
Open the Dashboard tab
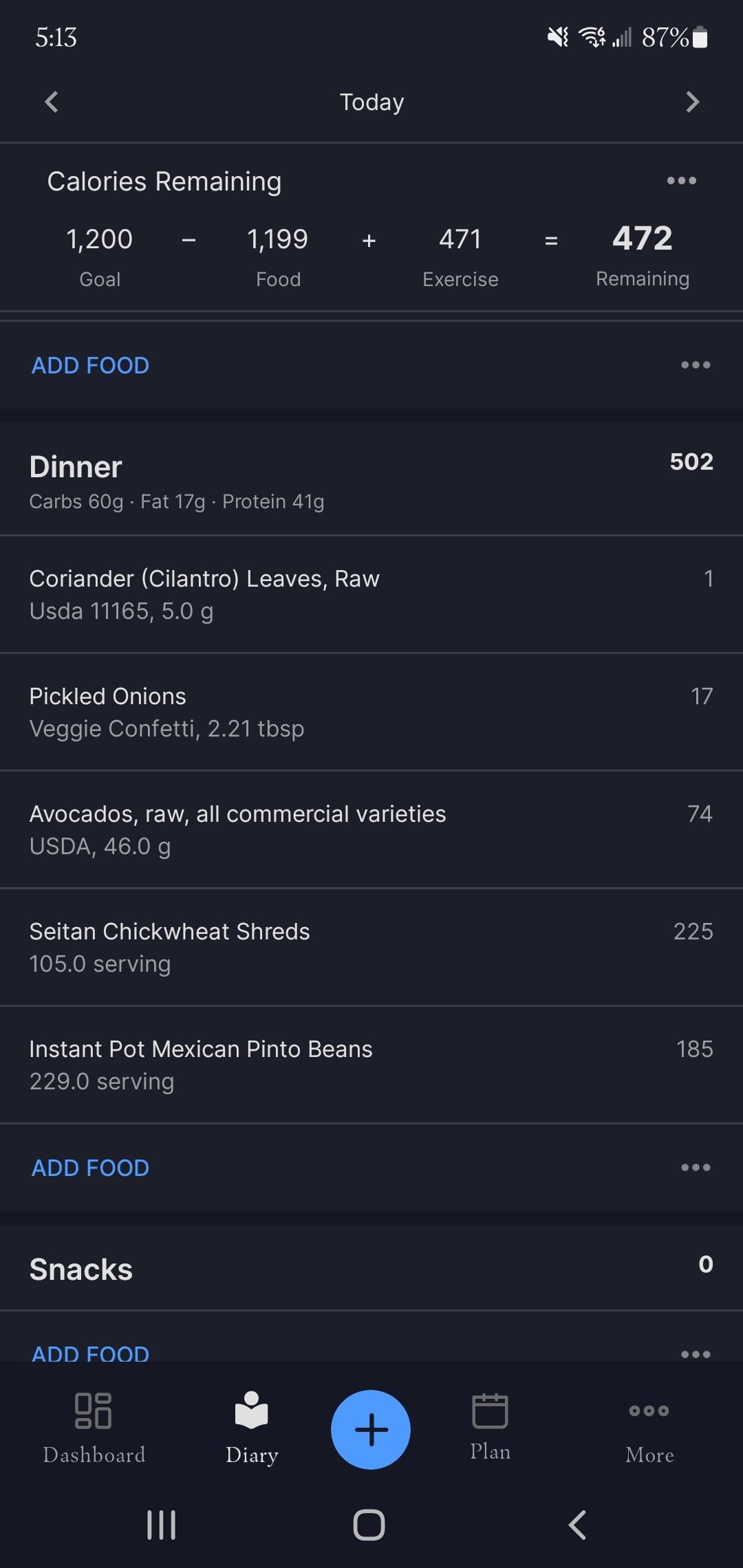[94, 1428]
